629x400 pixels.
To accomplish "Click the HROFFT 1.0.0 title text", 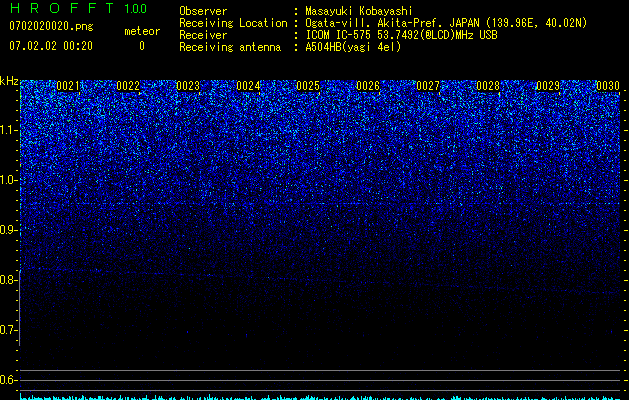I will click(78, 8).
